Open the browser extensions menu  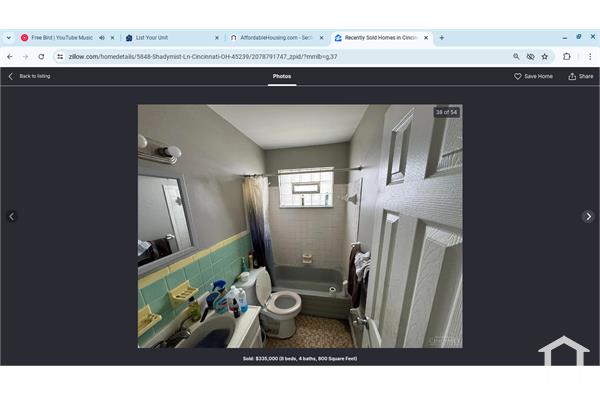567,57
